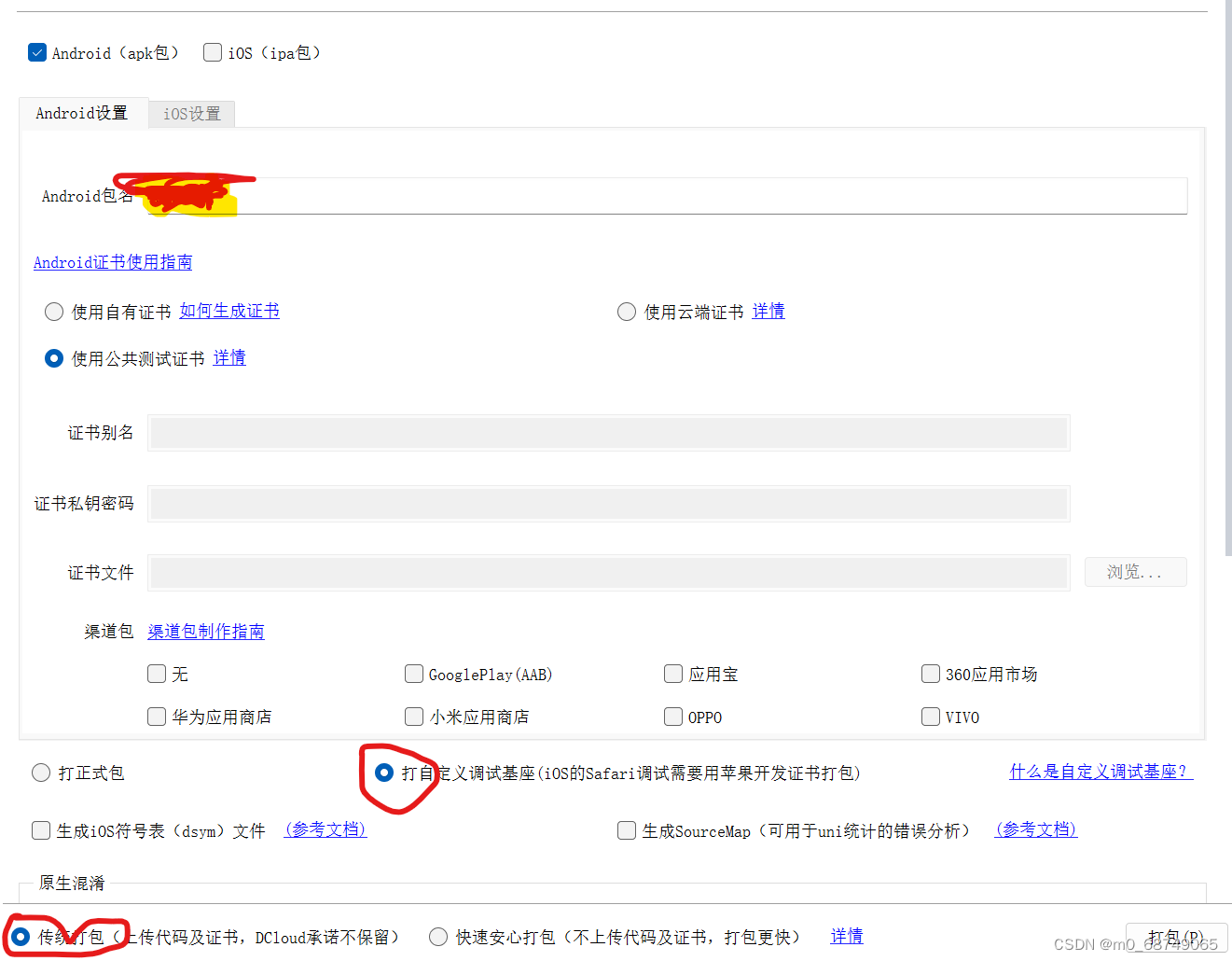Open the 渠道包制作指南 guide
The width and height of the screenshot is (1232, 961).
tap(205, 631)
